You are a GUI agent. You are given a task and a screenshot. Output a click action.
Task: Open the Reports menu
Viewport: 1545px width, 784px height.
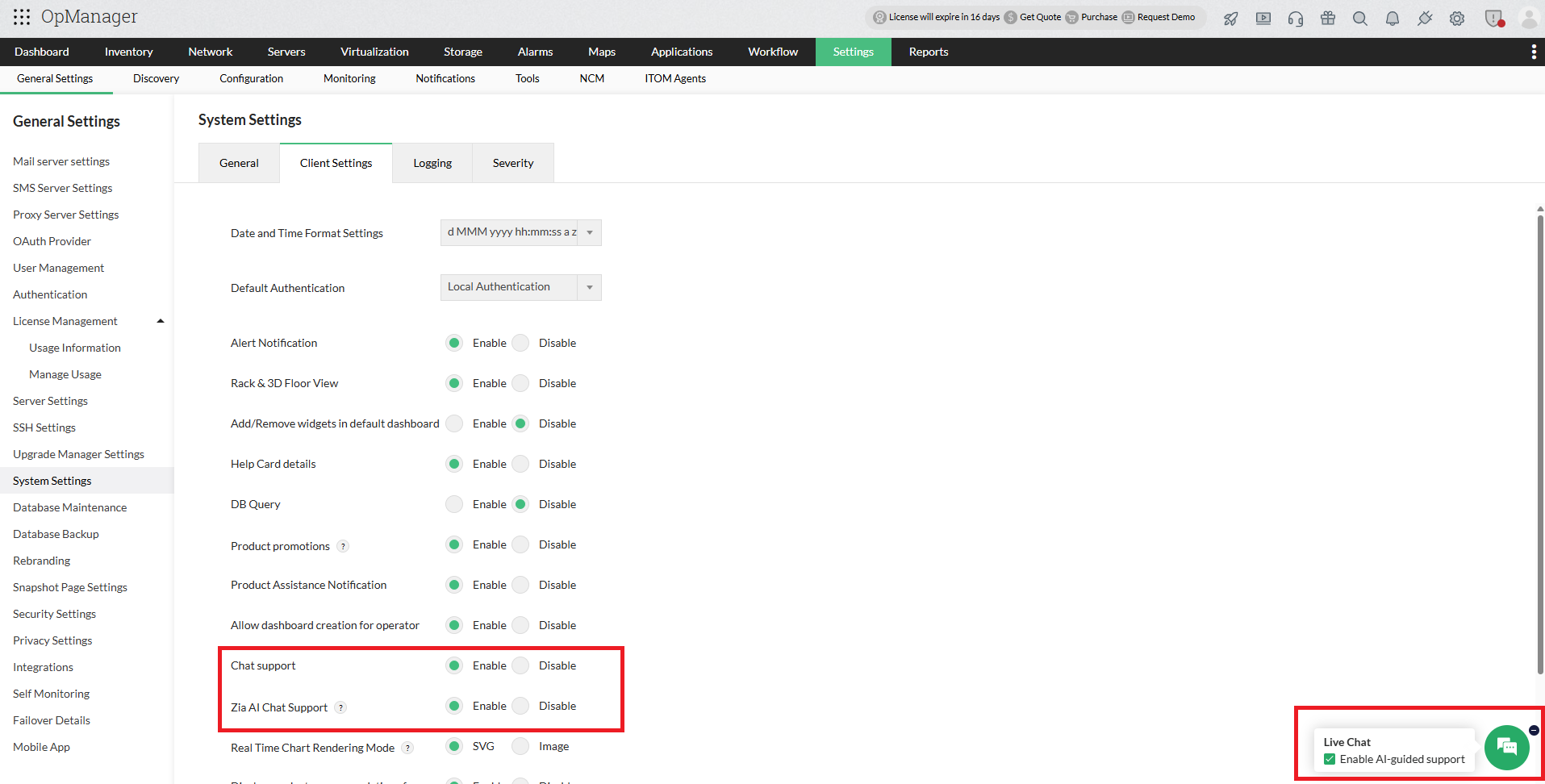[x=929, y=52]
